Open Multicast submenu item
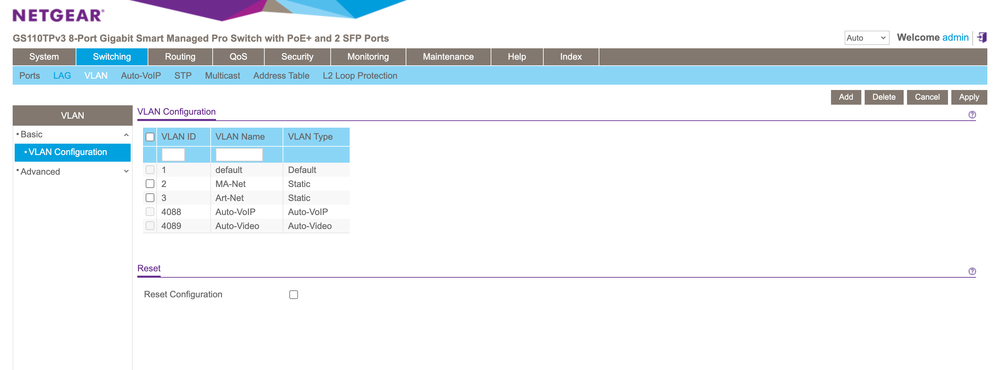Image resolution: width=998 pixels, height=370 pixels. point(223,76)
